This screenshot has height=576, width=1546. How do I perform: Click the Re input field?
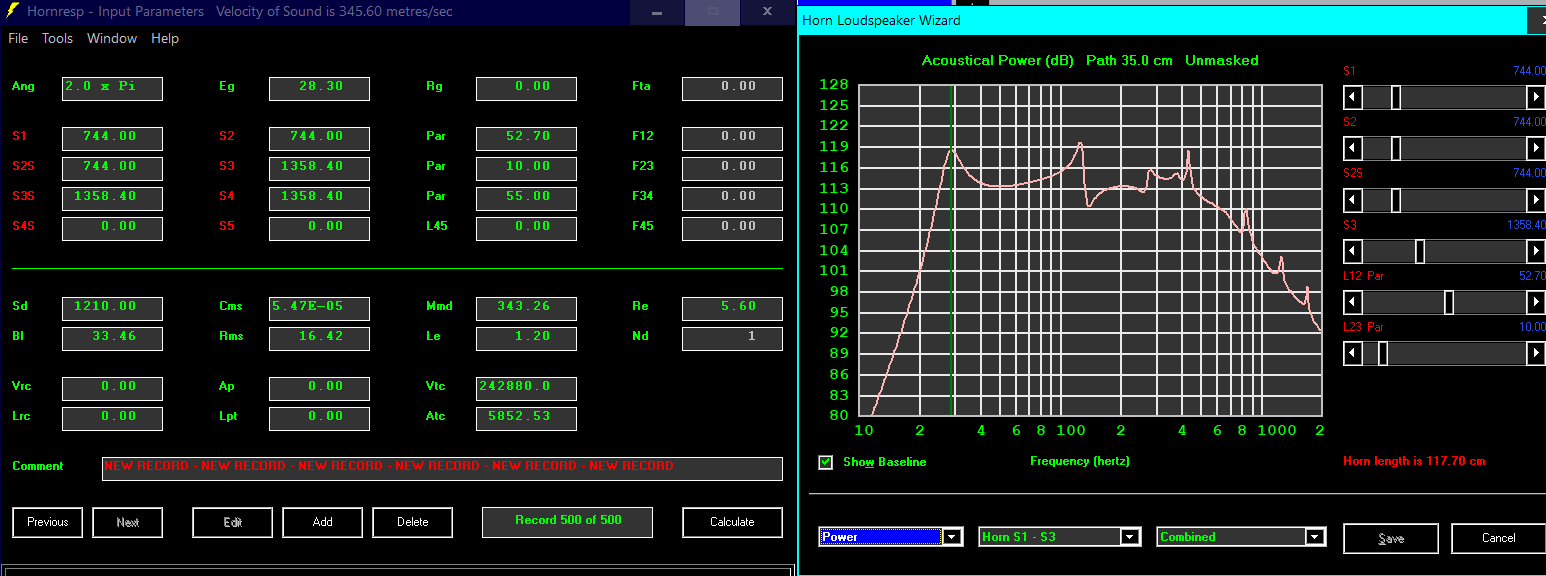pos(733,308)
